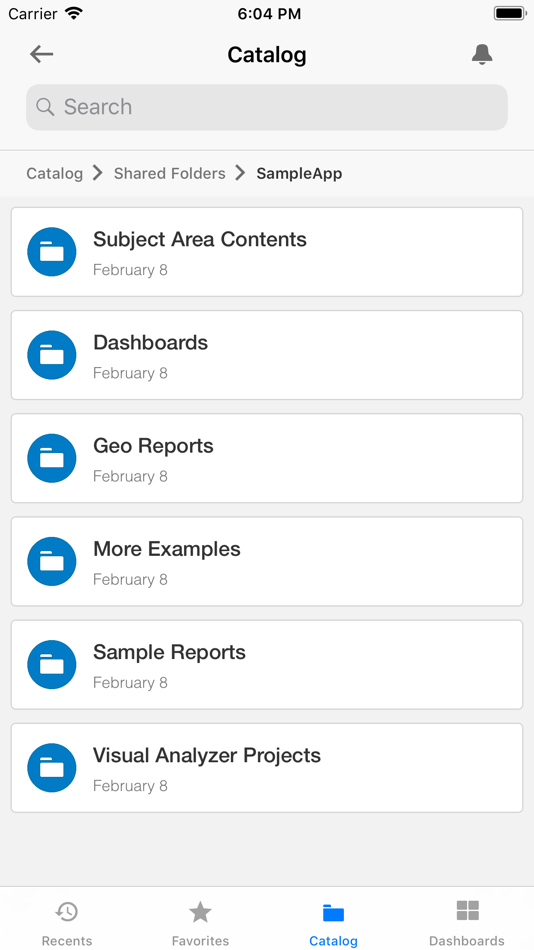Click the Visual Analyzer Projects folder icon
The width and height of the screenshot is (534, 950).
pos(52,767)
